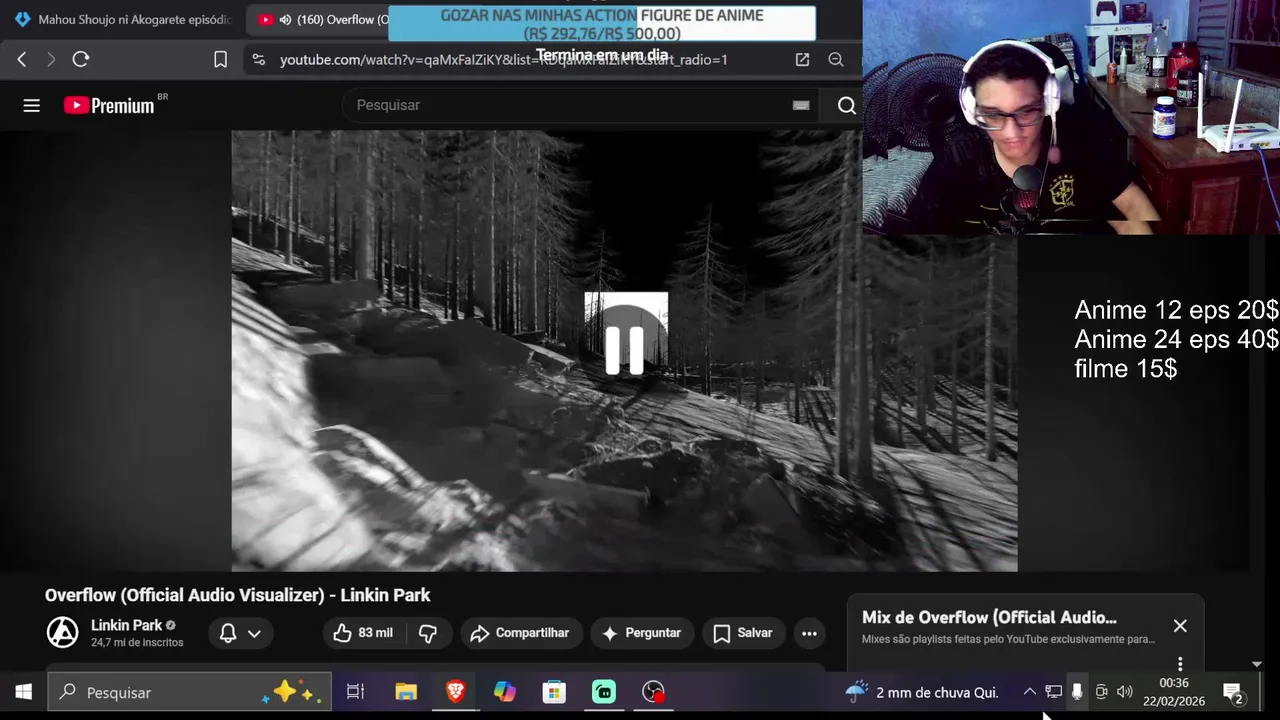Like the video with 83 mil
The height and width of the screenshot is (720, 1280).
coord(363,633)
